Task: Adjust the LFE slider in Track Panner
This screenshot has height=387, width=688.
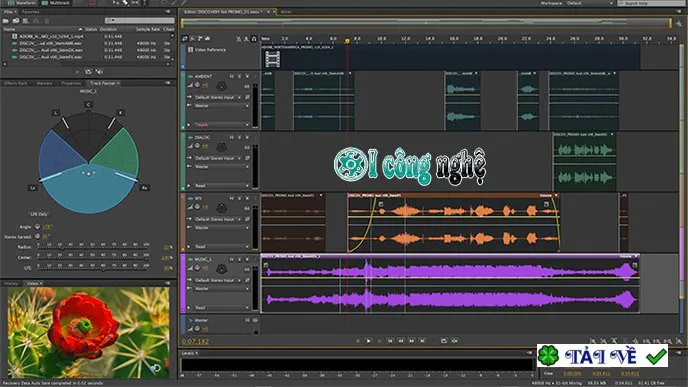Action: [93, 268]
